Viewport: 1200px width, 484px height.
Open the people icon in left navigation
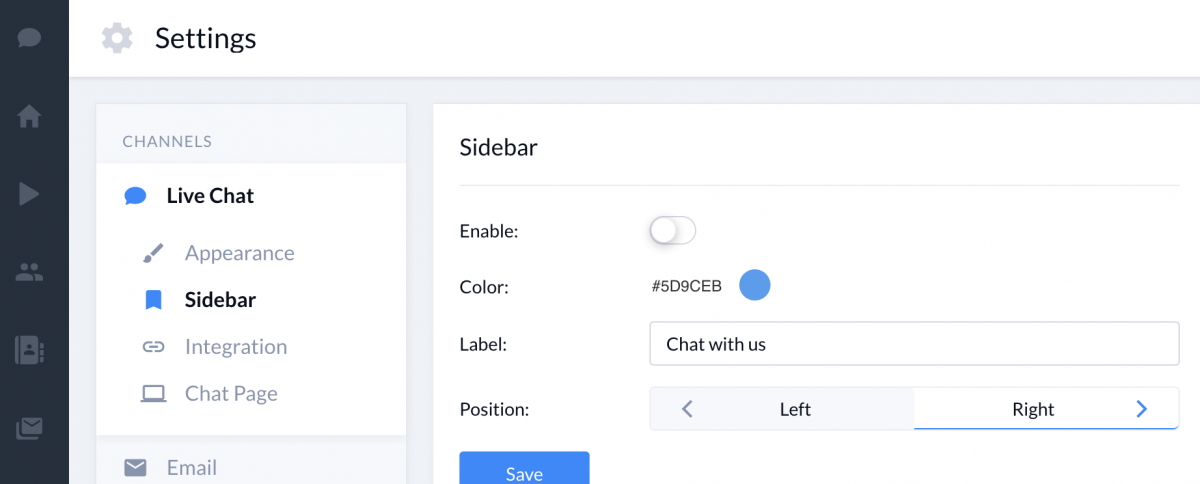(x=29, y=272)
